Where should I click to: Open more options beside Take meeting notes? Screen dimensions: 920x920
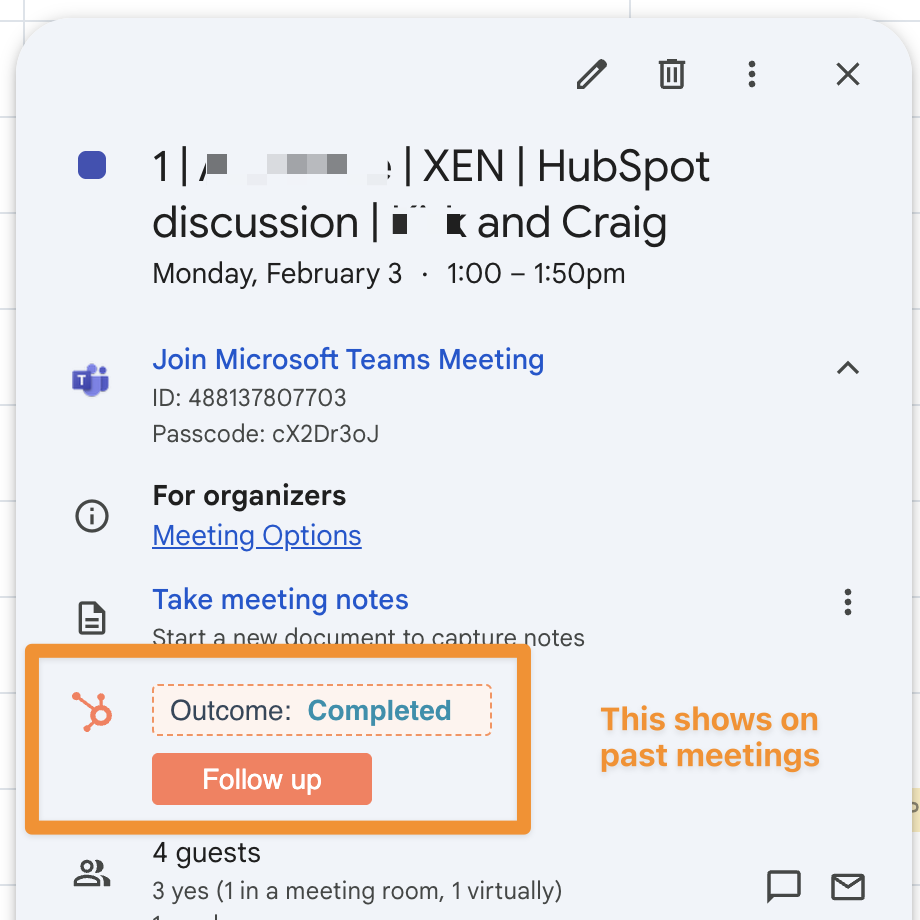pos(848,602)
